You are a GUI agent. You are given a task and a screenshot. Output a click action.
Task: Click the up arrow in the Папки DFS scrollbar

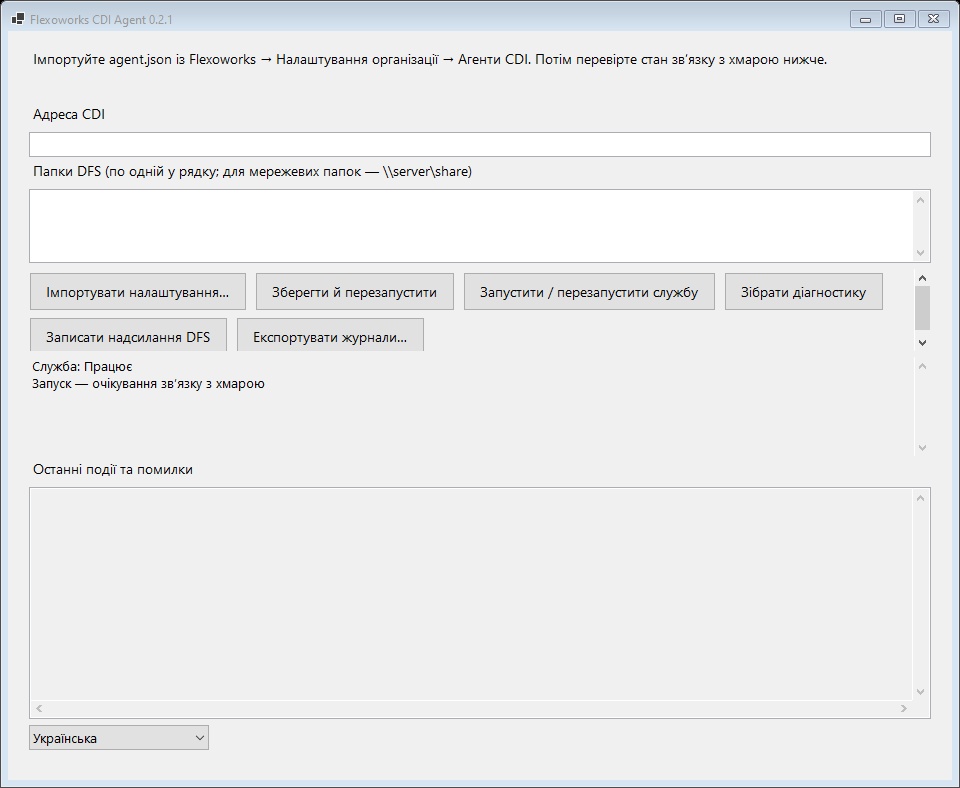click(920, 200)
